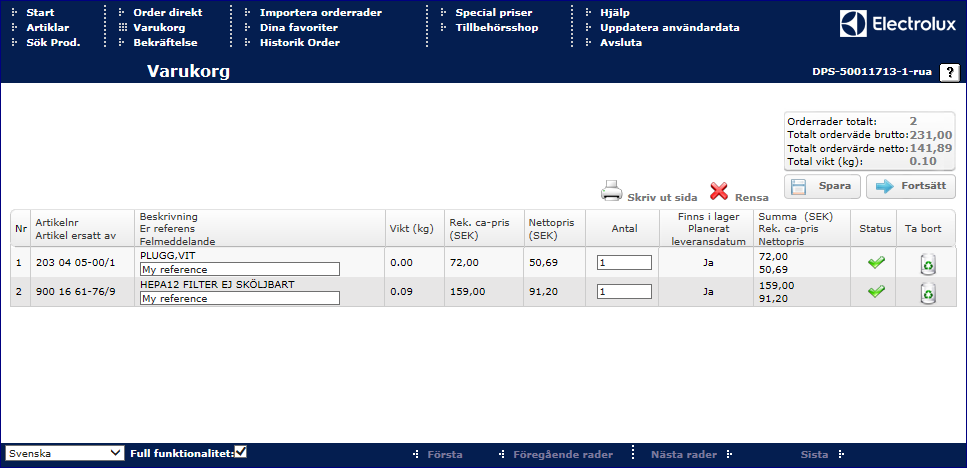Click the reference field for HEPA12 FILTER
The image size is (967, 468).
click(x=240, y=298)
